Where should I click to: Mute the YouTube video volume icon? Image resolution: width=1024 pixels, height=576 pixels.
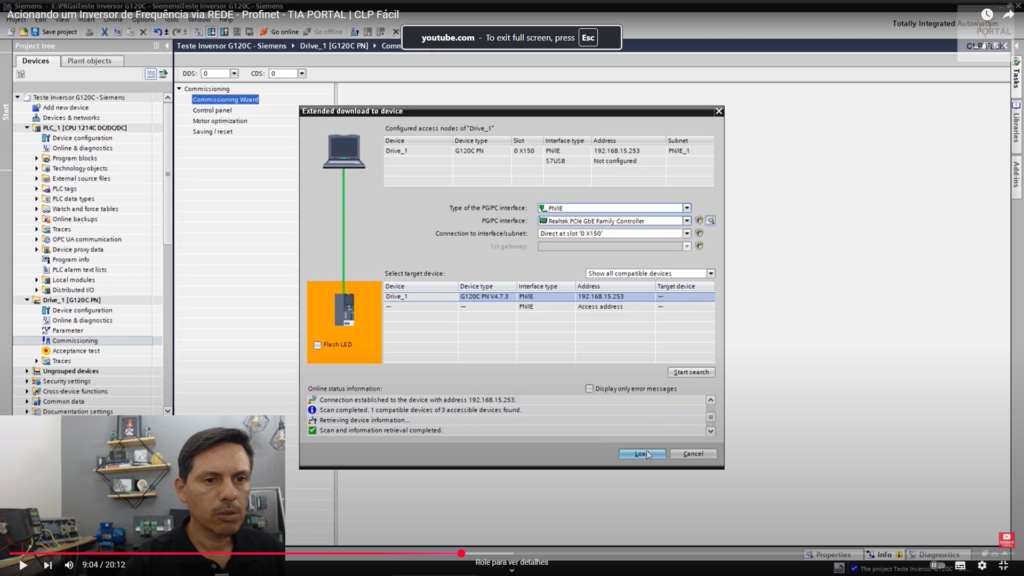click(69, 565)
